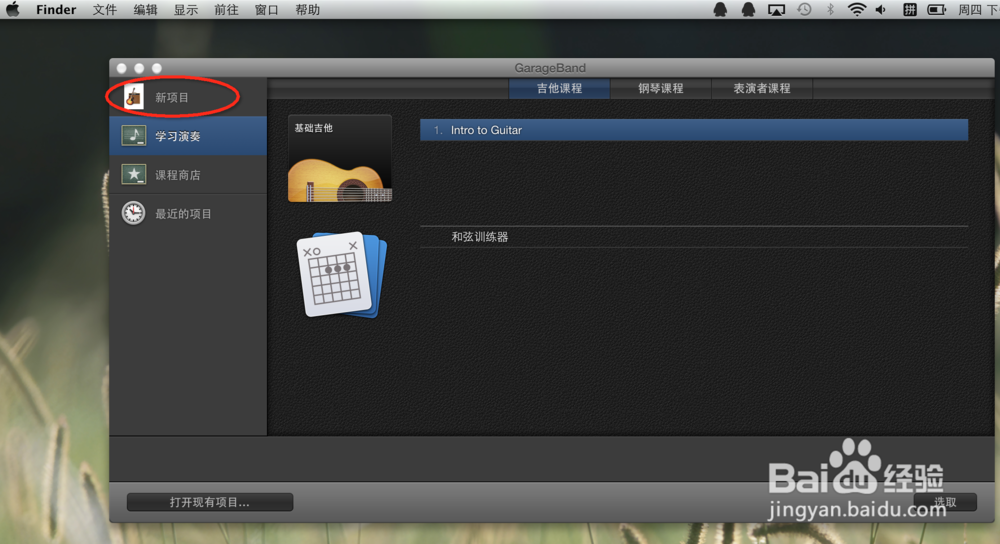Screen dimensions: 1000x544
Task: Click the Wi-Fi status icon
Action: [856, 10]
